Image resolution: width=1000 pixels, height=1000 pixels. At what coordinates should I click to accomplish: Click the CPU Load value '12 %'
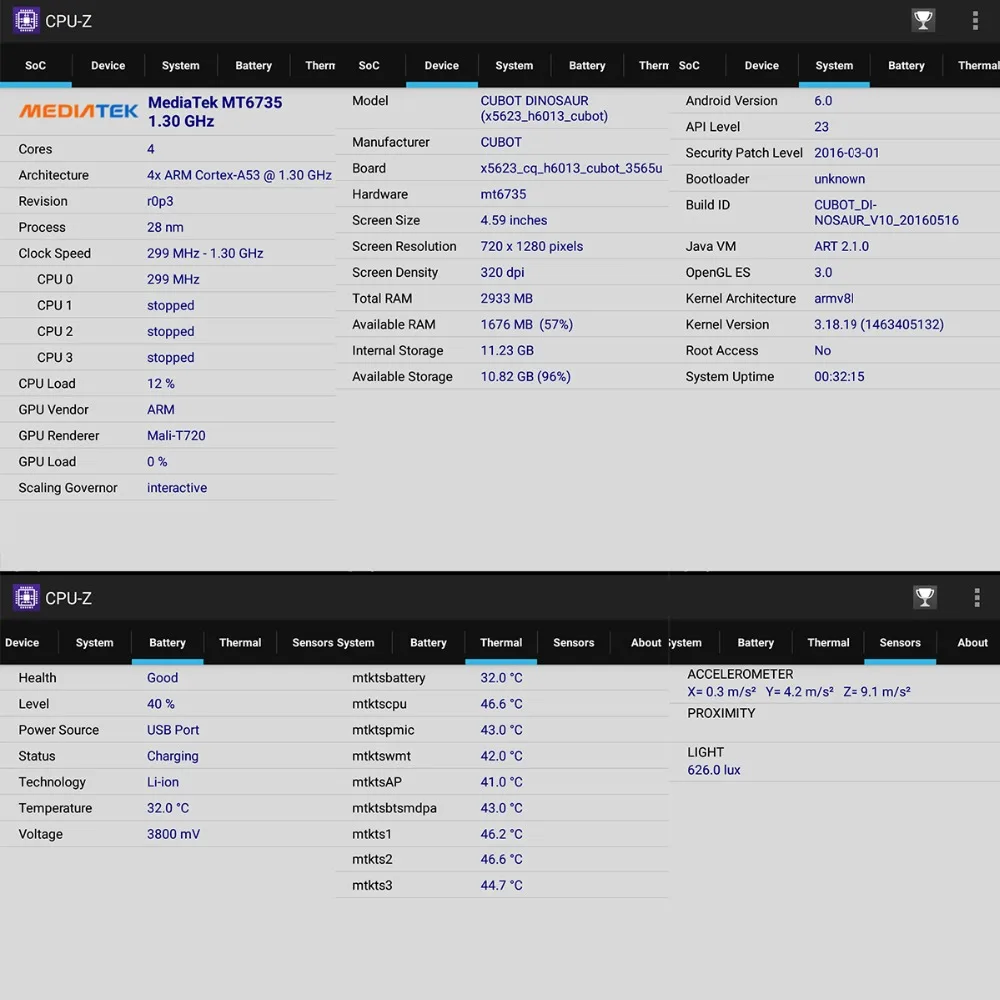161,384
